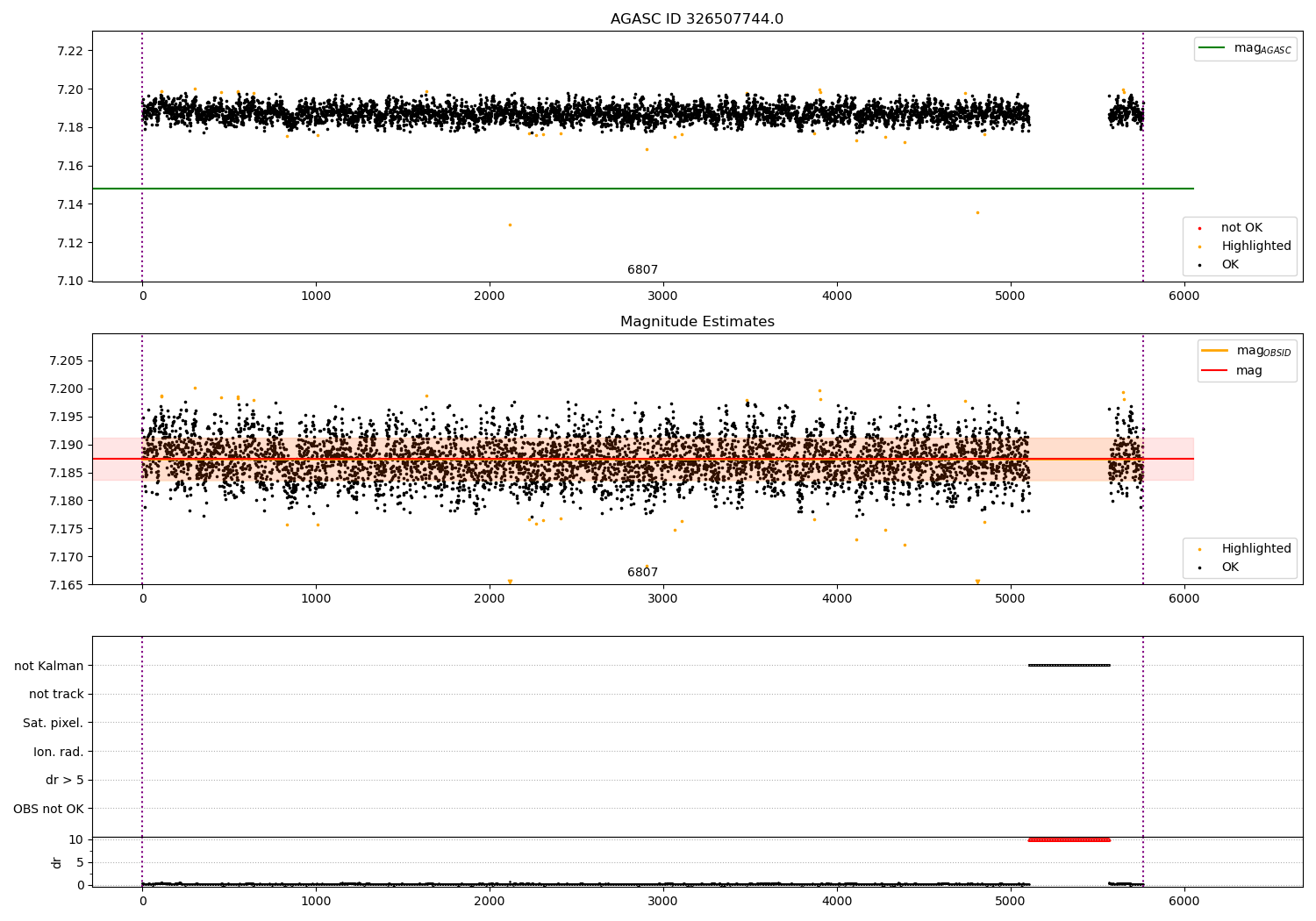Click the 6807 obsid label in middle plot
The width and height of the screenshot is (1316, 921).
pyautogui.click(x=642, y=573)
